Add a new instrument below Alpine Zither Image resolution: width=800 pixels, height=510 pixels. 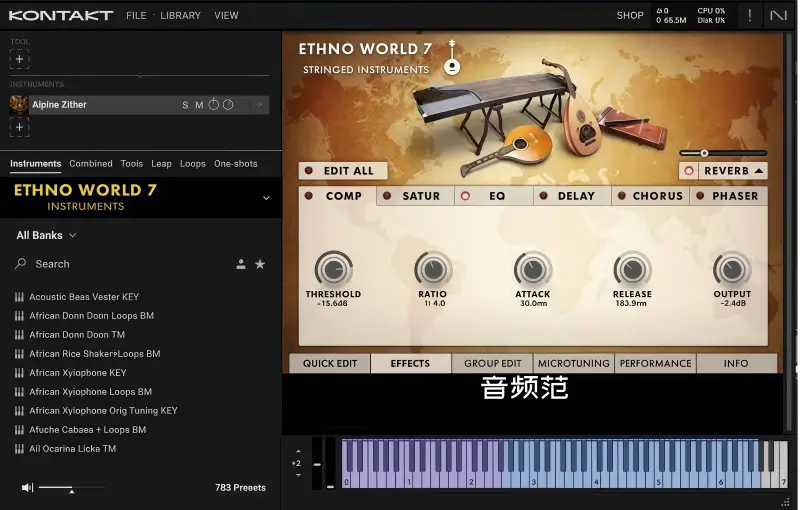(x=19, y=127)
